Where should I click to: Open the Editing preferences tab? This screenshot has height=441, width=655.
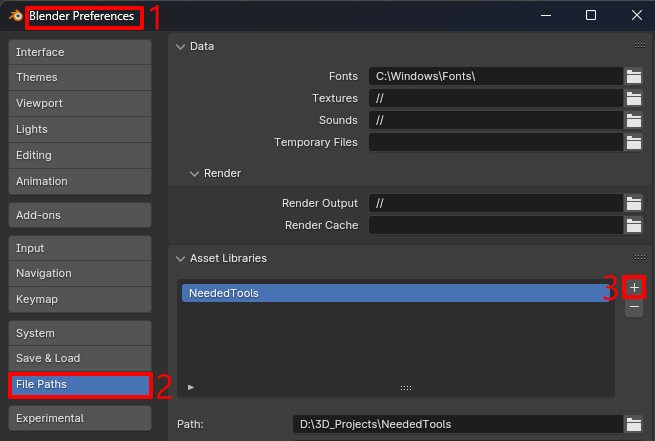[80, 155]
